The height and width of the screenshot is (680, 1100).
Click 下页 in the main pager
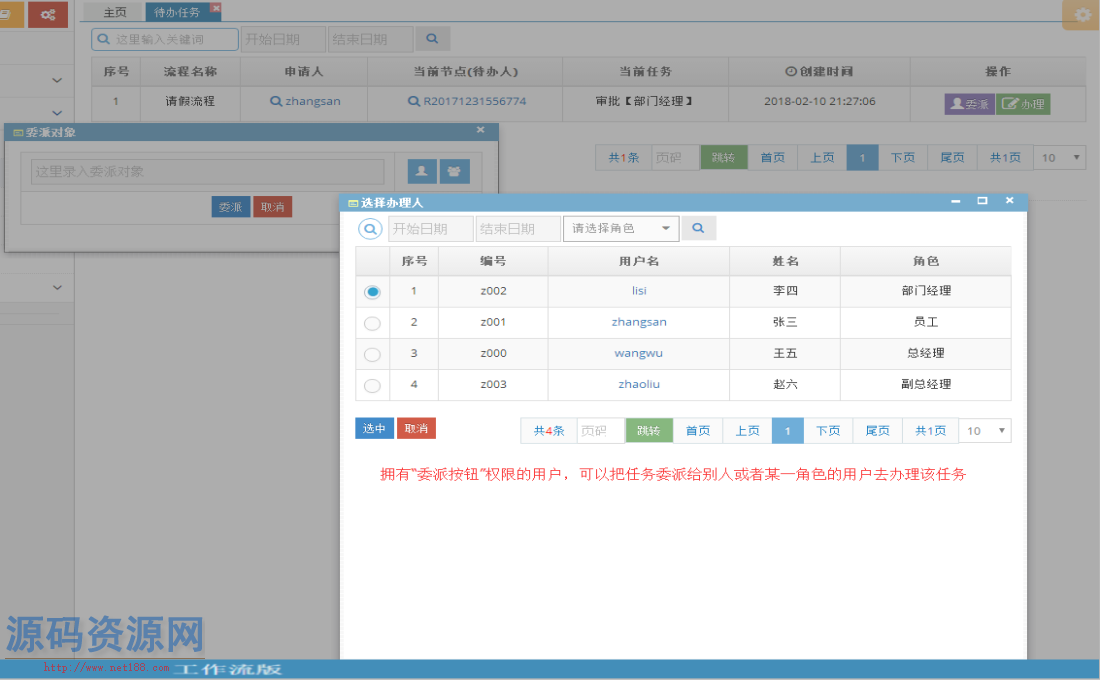pyautogui.click(x=904, y=157)
